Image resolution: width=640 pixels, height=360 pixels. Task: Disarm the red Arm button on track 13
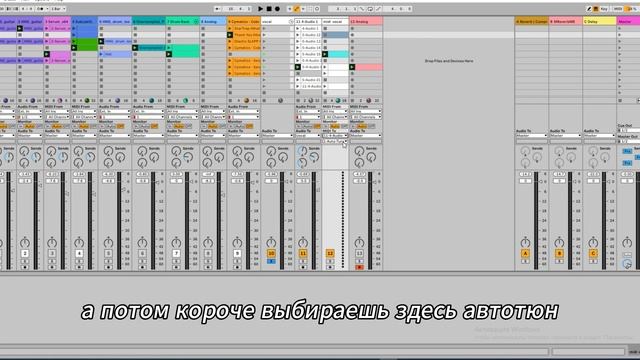point(359,267)
